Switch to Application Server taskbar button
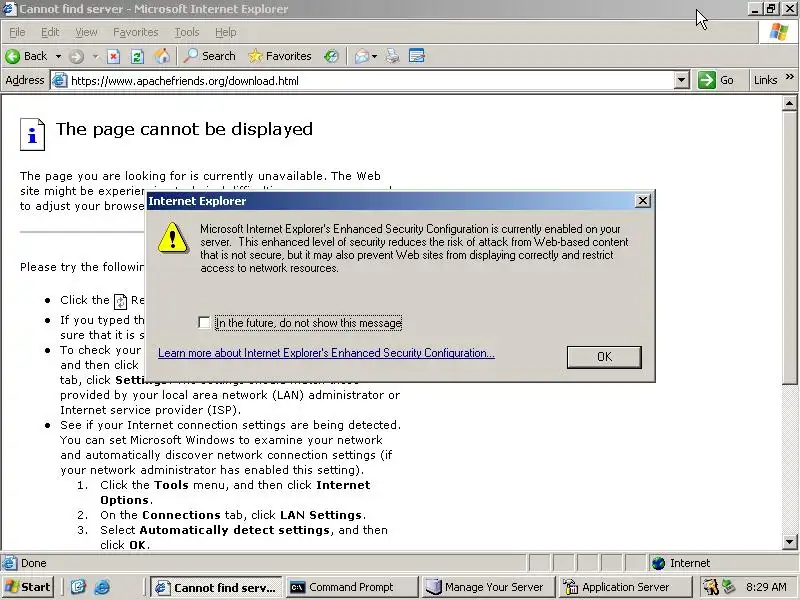The image size is (800, 600). tap(624, 587)
